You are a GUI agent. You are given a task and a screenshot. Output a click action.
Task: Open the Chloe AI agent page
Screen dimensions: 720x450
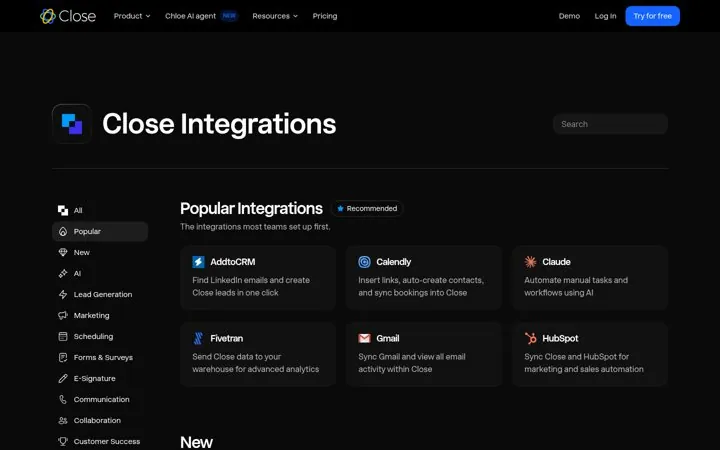pos(191,16)
